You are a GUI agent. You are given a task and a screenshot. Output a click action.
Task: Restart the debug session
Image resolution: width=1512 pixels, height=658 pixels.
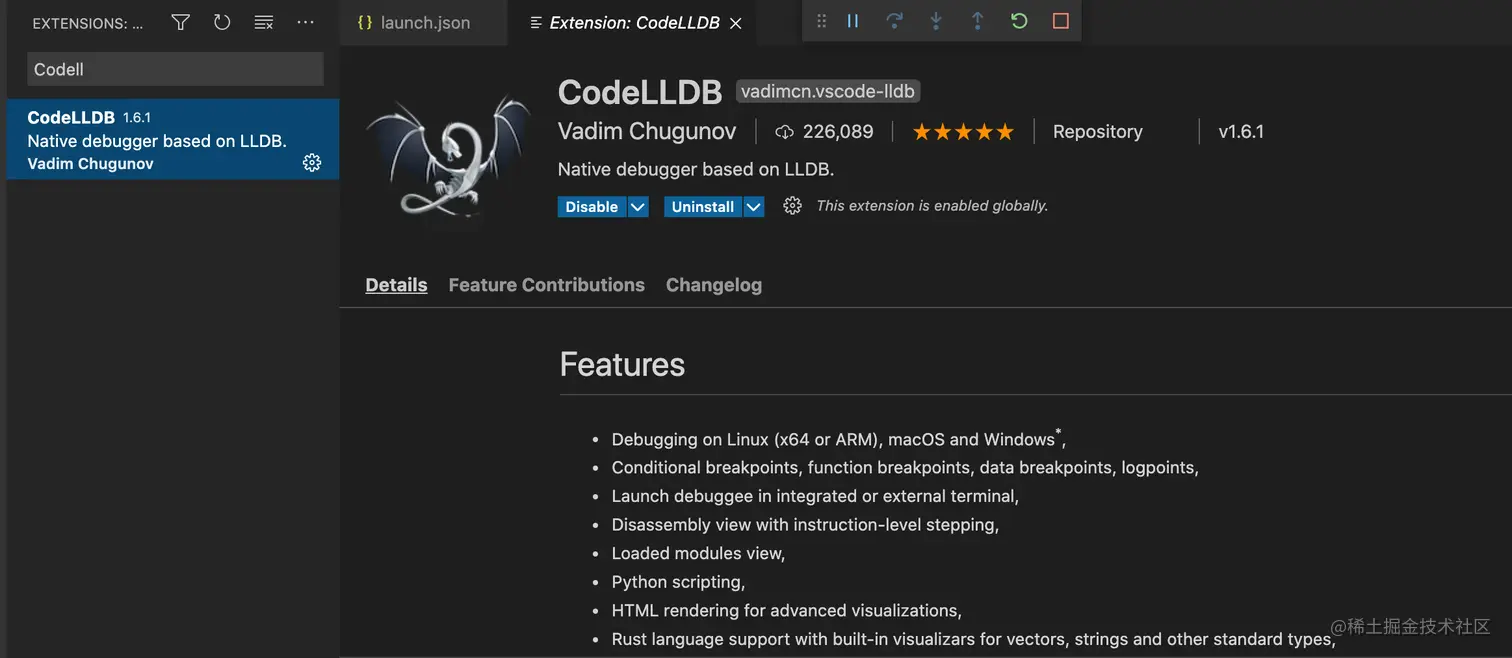click(1019, 21)
